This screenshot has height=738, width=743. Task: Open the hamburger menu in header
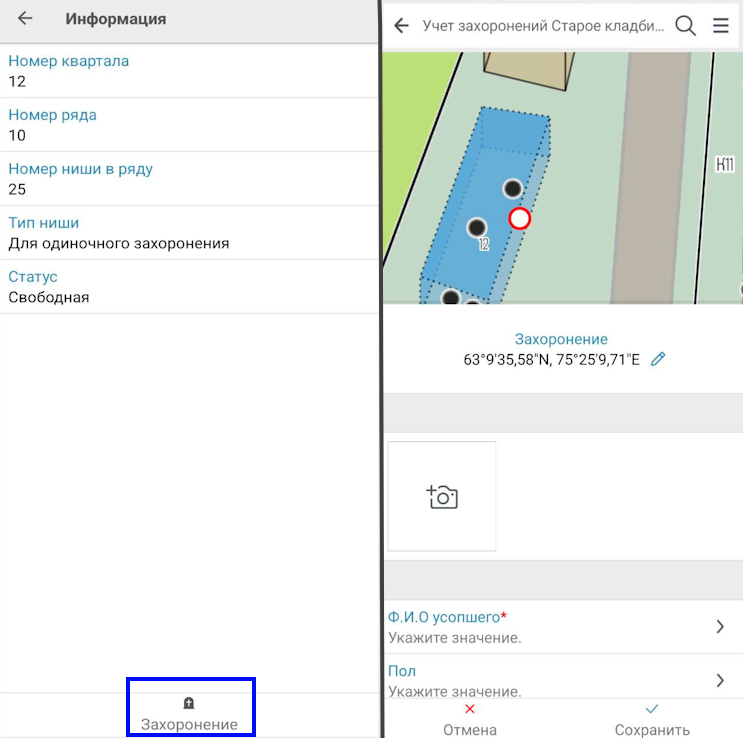(x=721, y=26)
